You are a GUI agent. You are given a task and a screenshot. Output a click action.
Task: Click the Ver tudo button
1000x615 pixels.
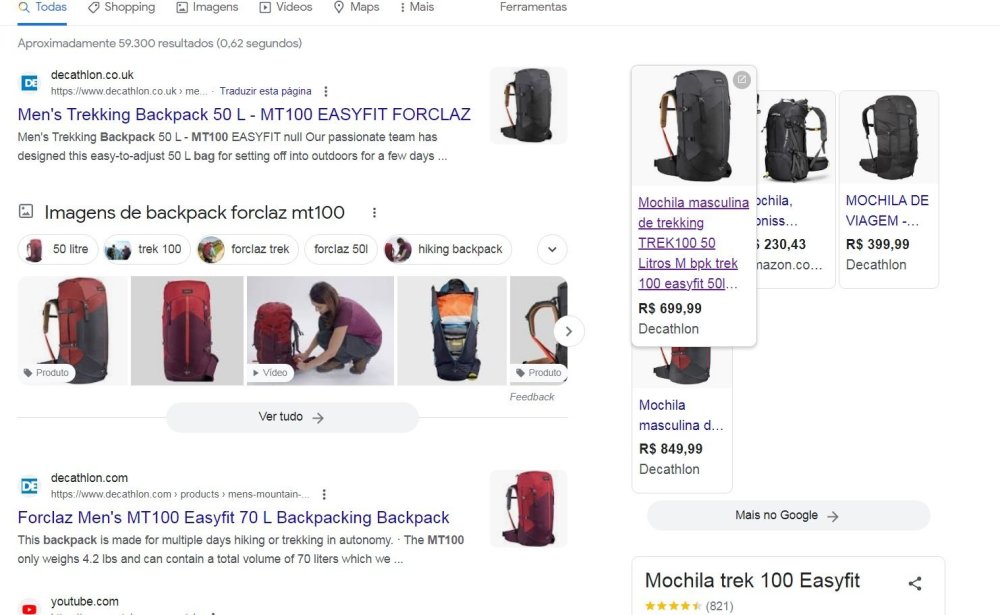[292, 417]
